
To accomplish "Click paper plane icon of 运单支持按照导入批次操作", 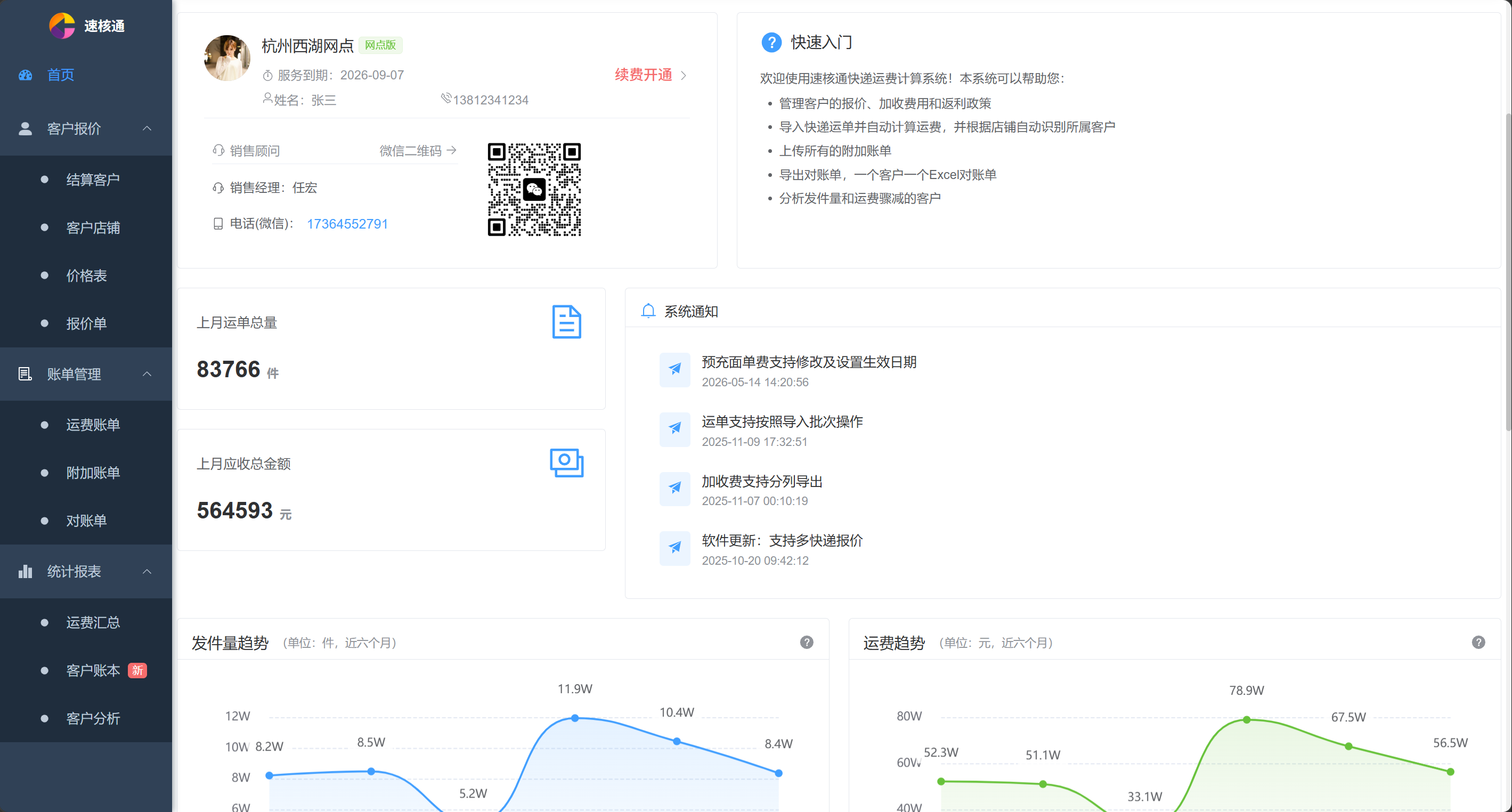I will pos(675,430).
